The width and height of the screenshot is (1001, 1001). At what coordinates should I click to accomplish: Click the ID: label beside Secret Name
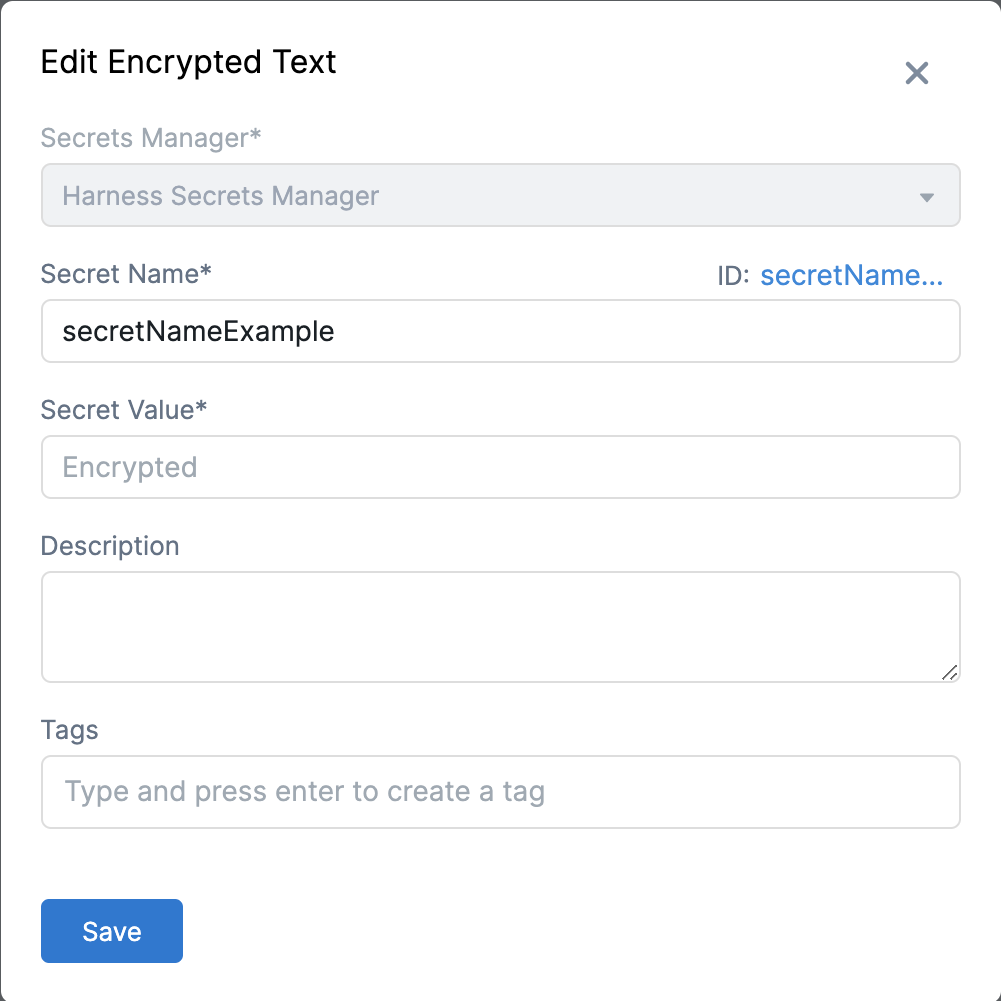[733, 277]
